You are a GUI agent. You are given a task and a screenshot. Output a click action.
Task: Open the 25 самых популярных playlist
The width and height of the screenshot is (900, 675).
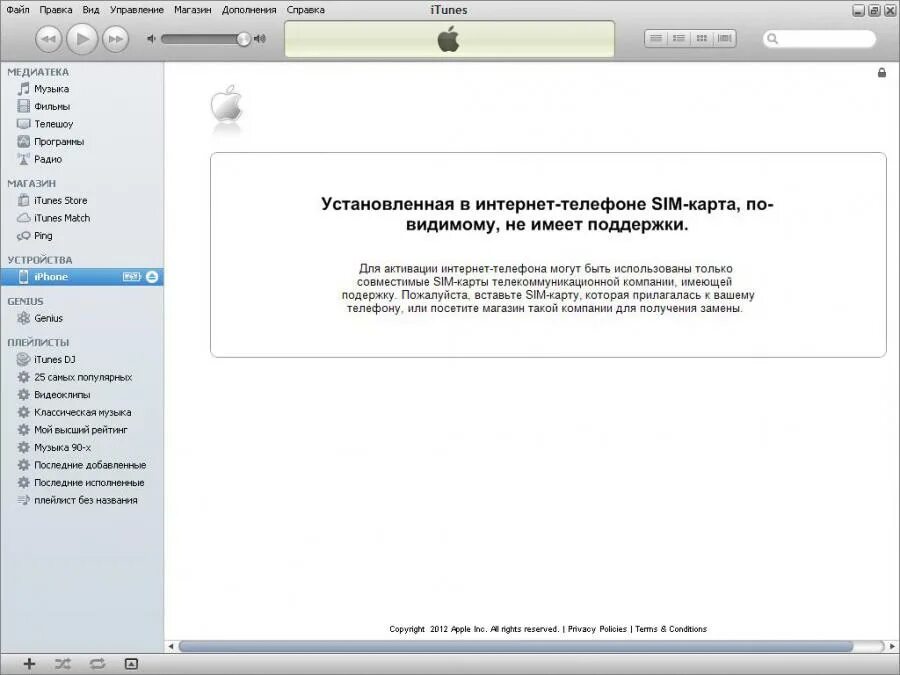(82, 377)
